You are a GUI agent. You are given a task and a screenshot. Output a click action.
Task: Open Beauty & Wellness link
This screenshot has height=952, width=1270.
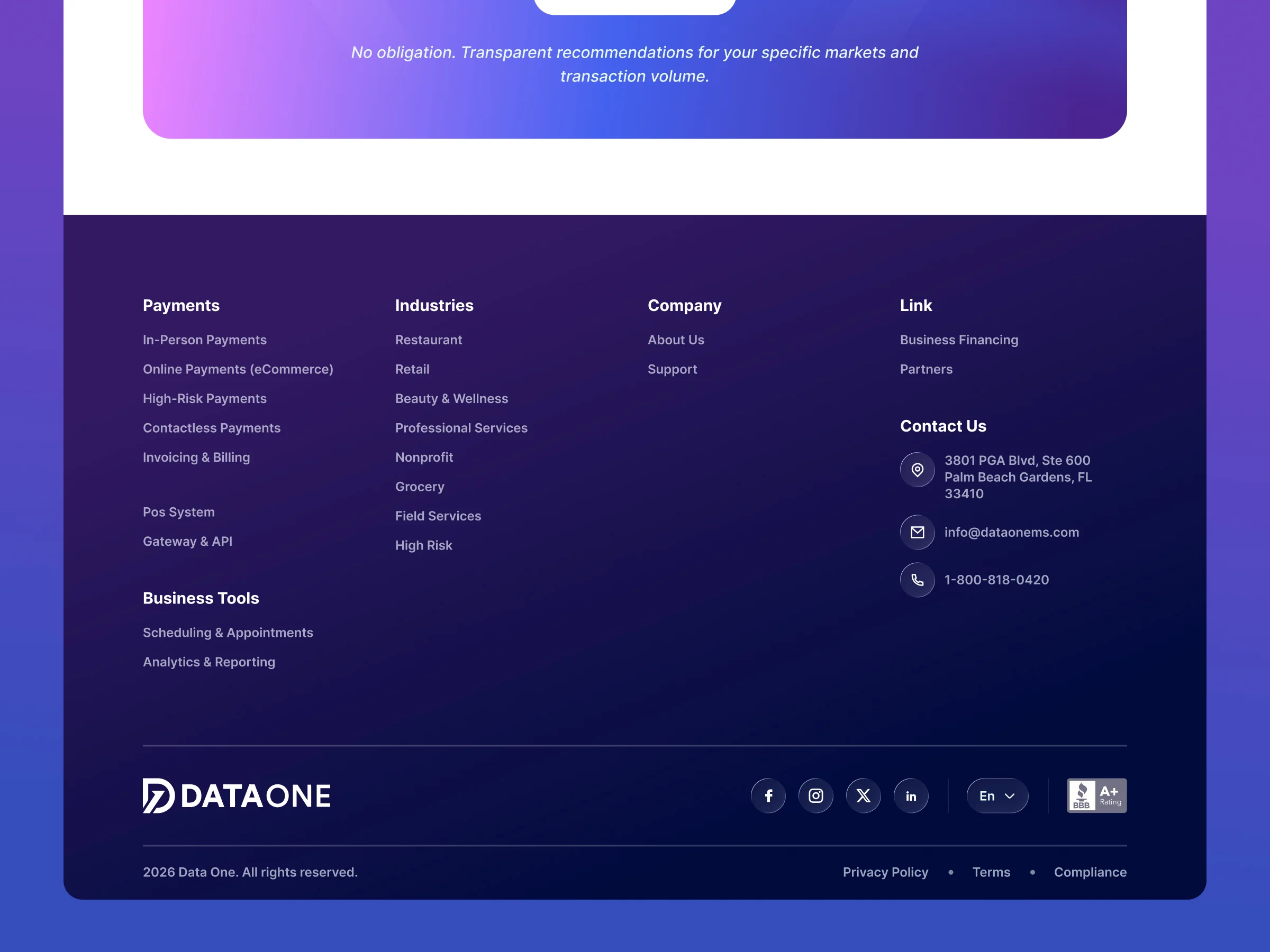[452, 398]
